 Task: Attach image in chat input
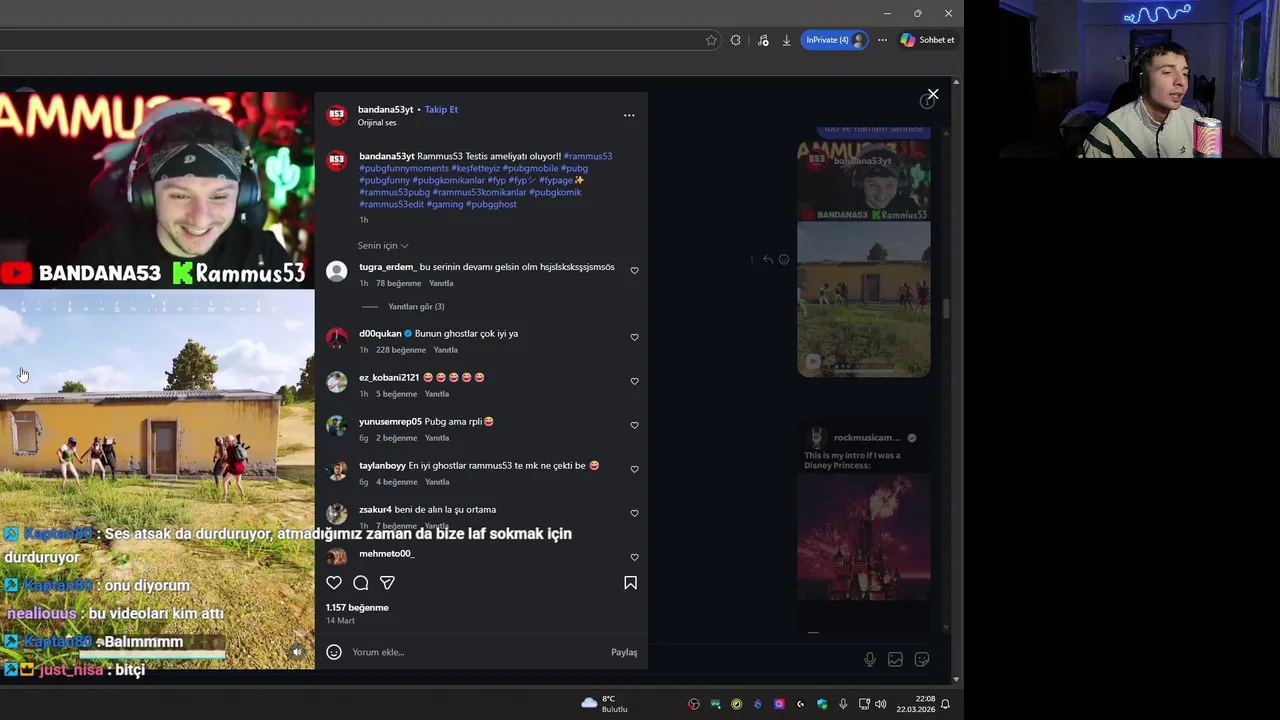tap(895, 659)
